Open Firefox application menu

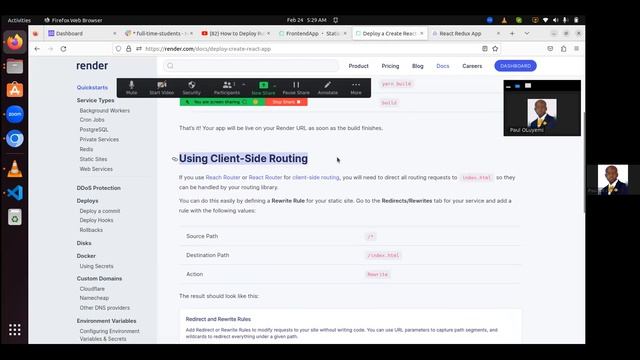tap(576, 49)
